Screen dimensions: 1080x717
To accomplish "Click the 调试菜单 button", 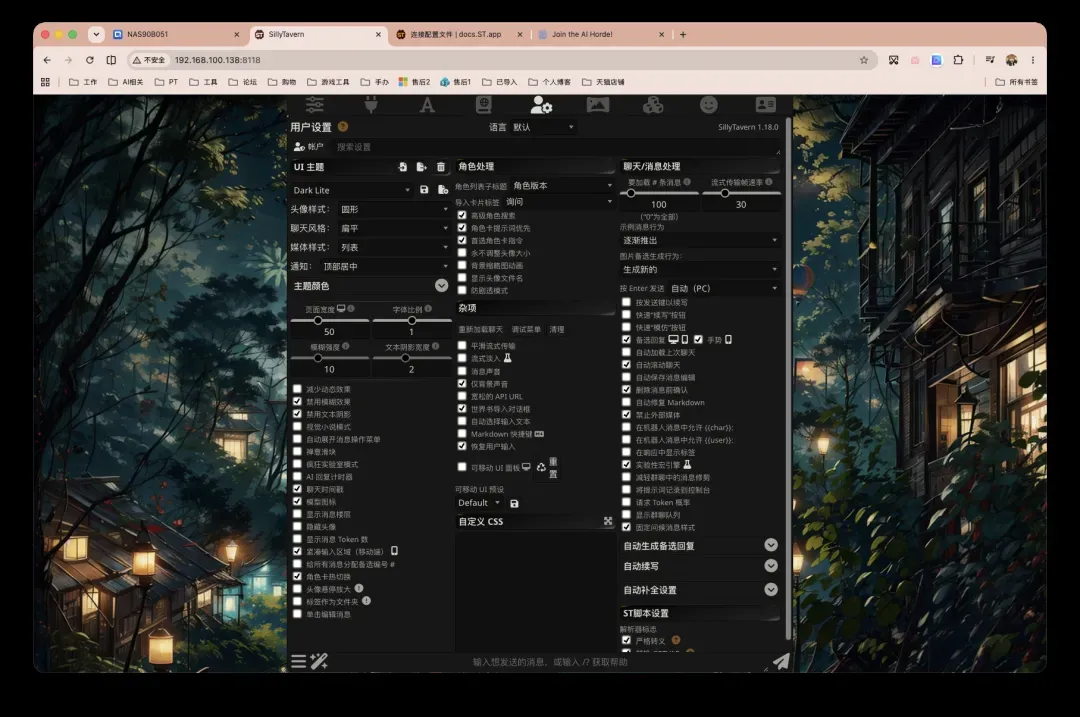I will coord(526,329).
